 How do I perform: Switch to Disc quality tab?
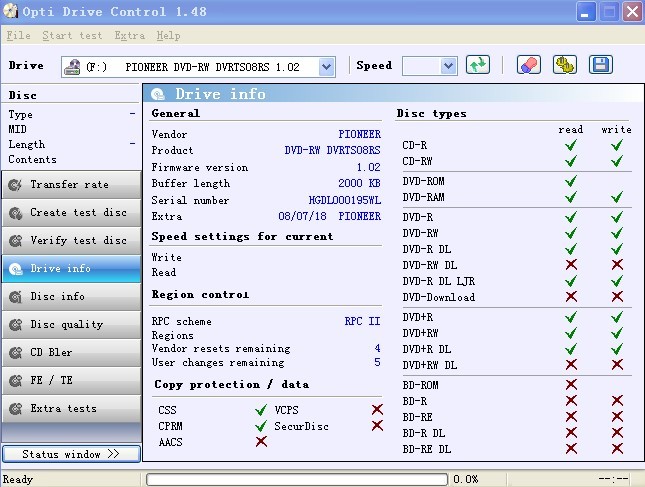pyautogui.click(x=72, y=325)
